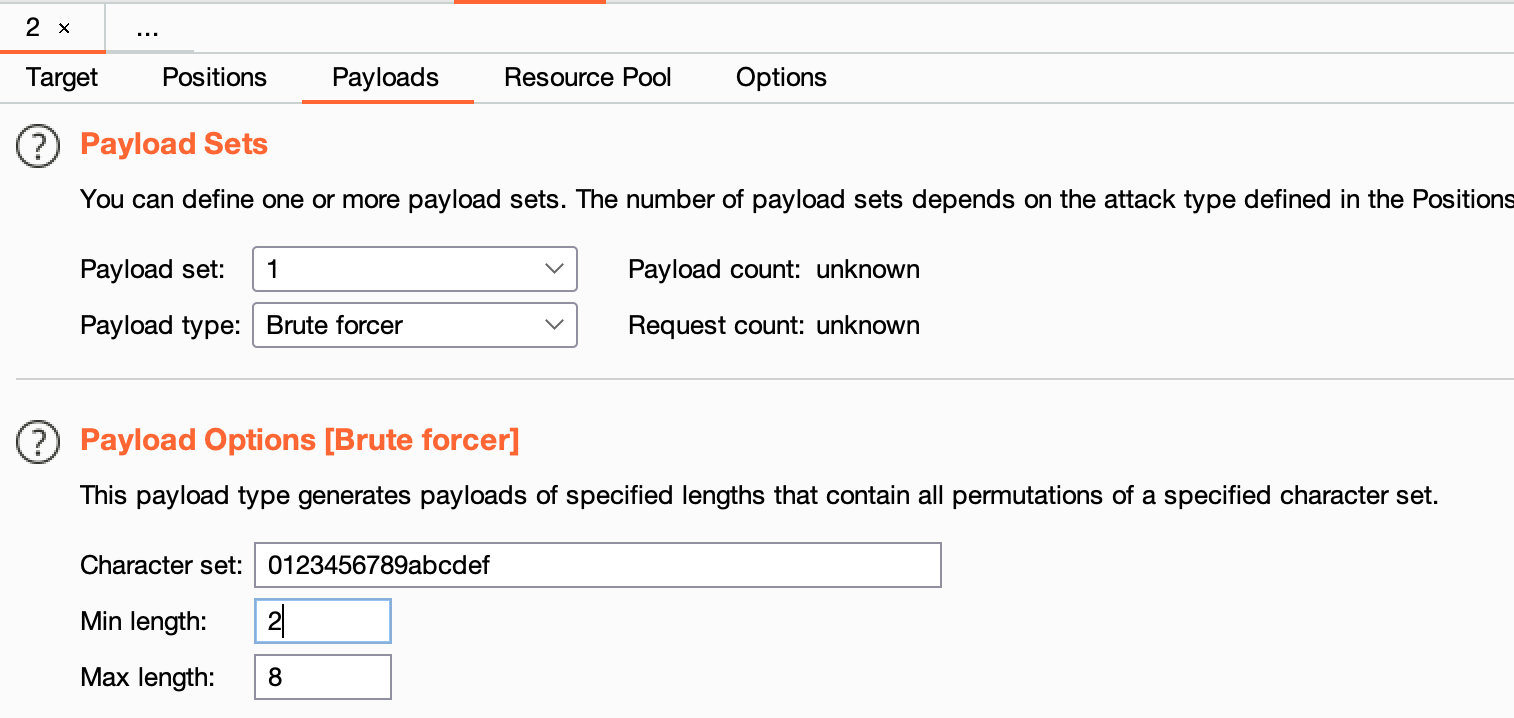This screenshot has width=1514, height=718.
Task: Go to the Options tab
Action: coord(782,78)
